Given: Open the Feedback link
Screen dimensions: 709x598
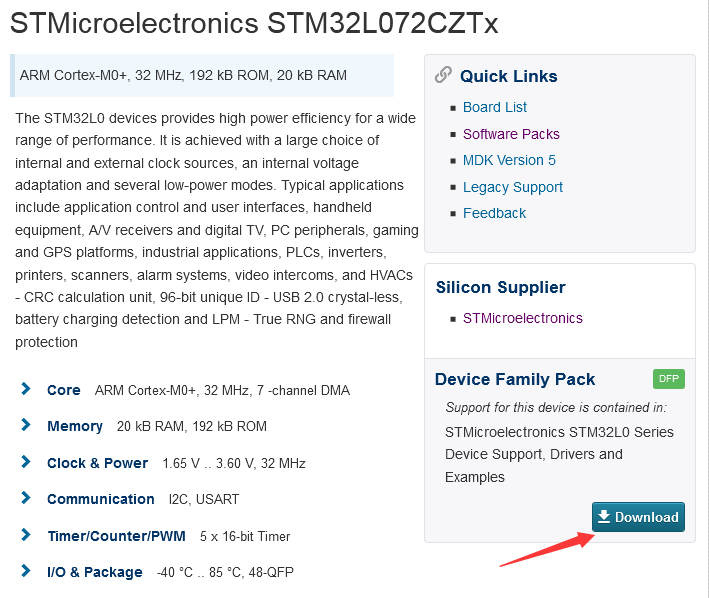Looking at the screenshot, I should 494,213.
